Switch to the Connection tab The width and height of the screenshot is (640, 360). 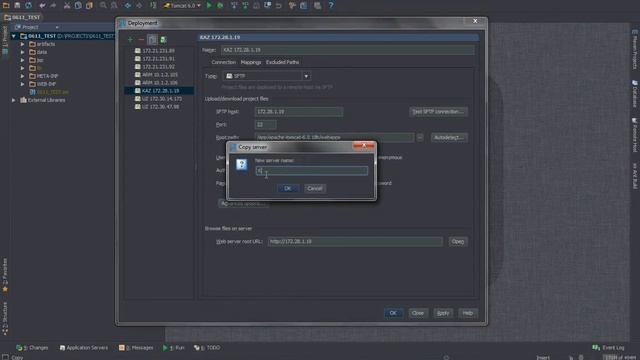coord(223,62)
